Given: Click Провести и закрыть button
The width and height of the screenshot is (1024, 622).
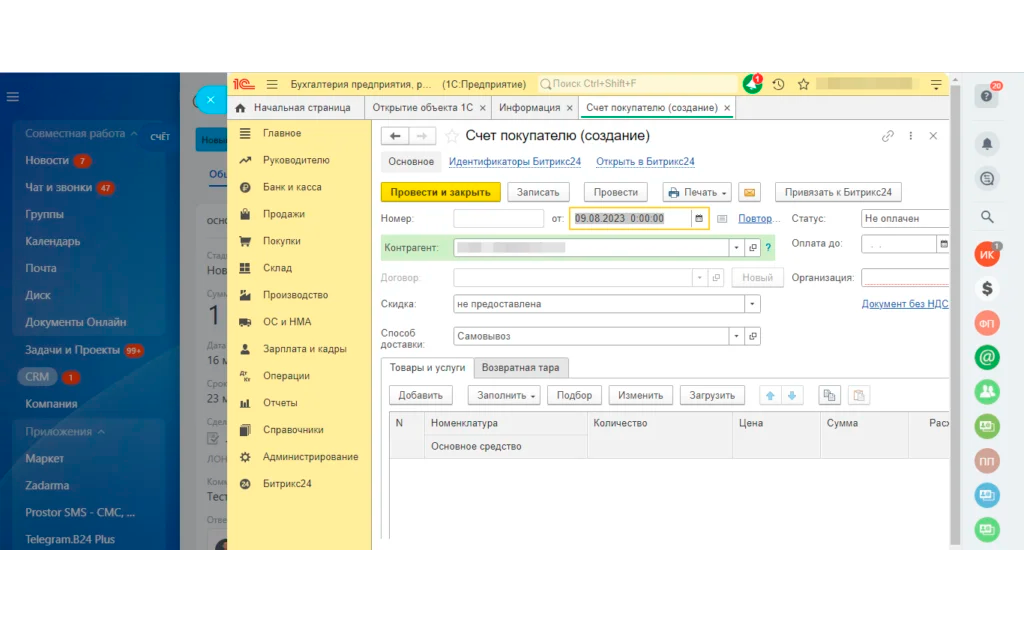Looking at the screenshot, I should point(440,192).
